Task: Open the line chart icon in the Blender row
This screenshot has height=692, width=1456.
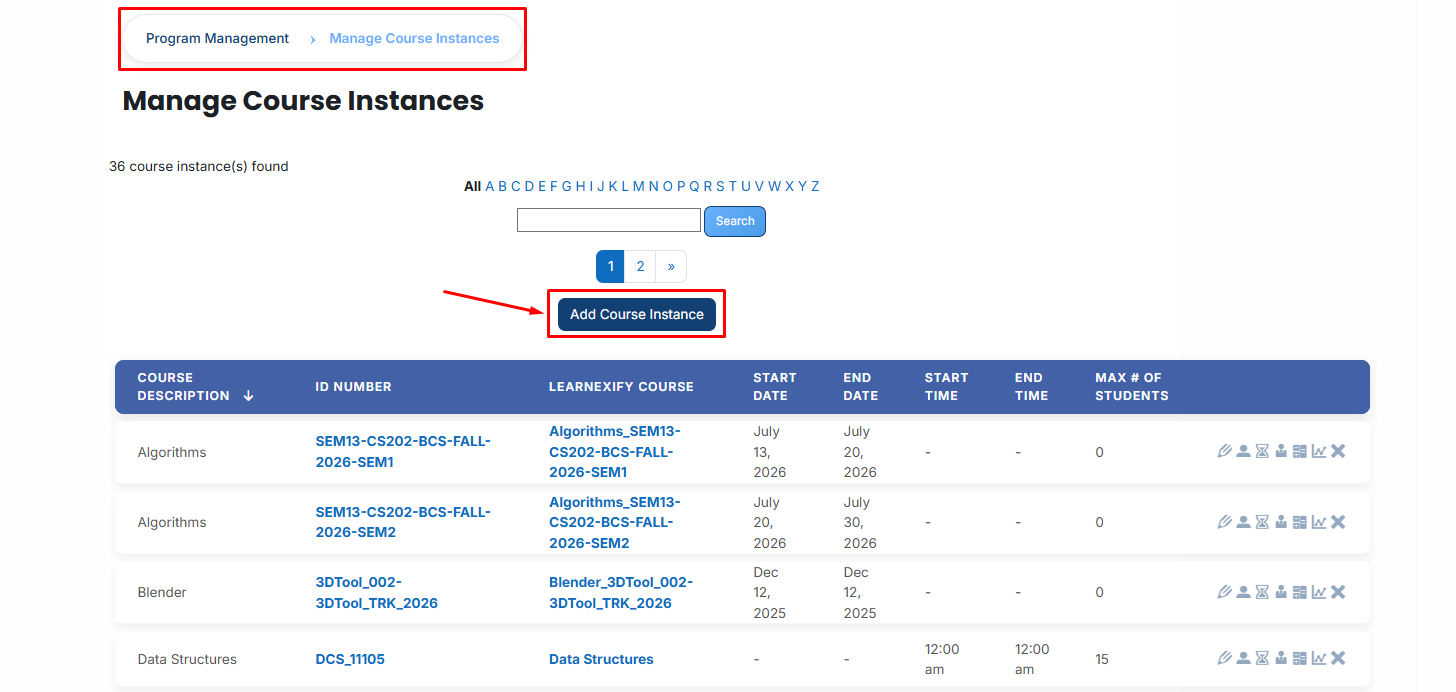Action: coord(1319,592)
